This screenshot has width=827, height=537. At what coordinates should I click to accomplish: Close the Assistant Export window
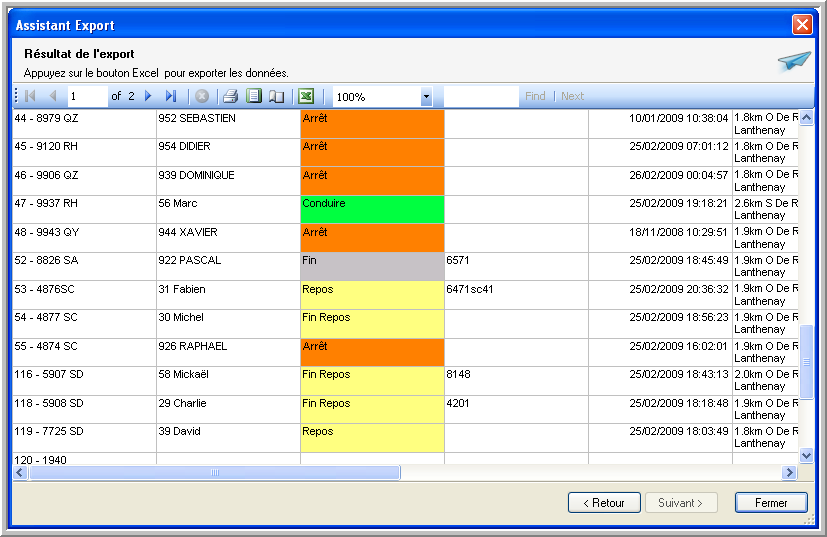[801, 25]
